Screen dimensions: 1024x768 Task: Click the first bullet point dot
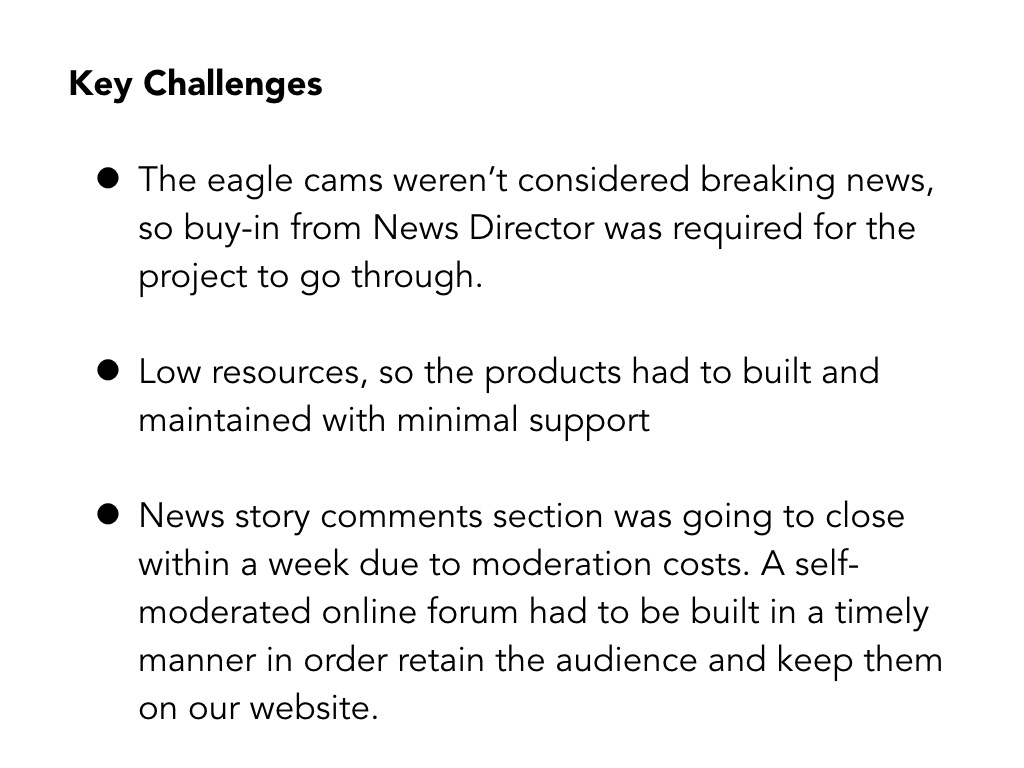108,180
